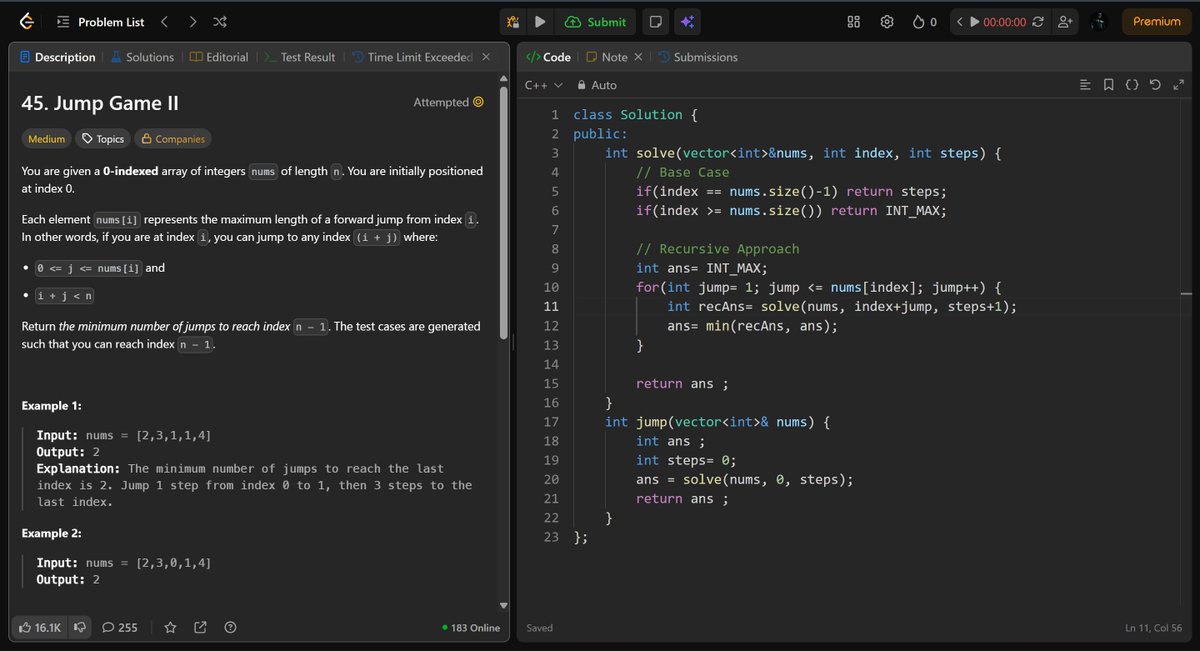Click the '45. Jump Game II' title
Image resolution: width=1200 pixels, height=651 pixels.
pyautogui.click(x=100, y=103)
